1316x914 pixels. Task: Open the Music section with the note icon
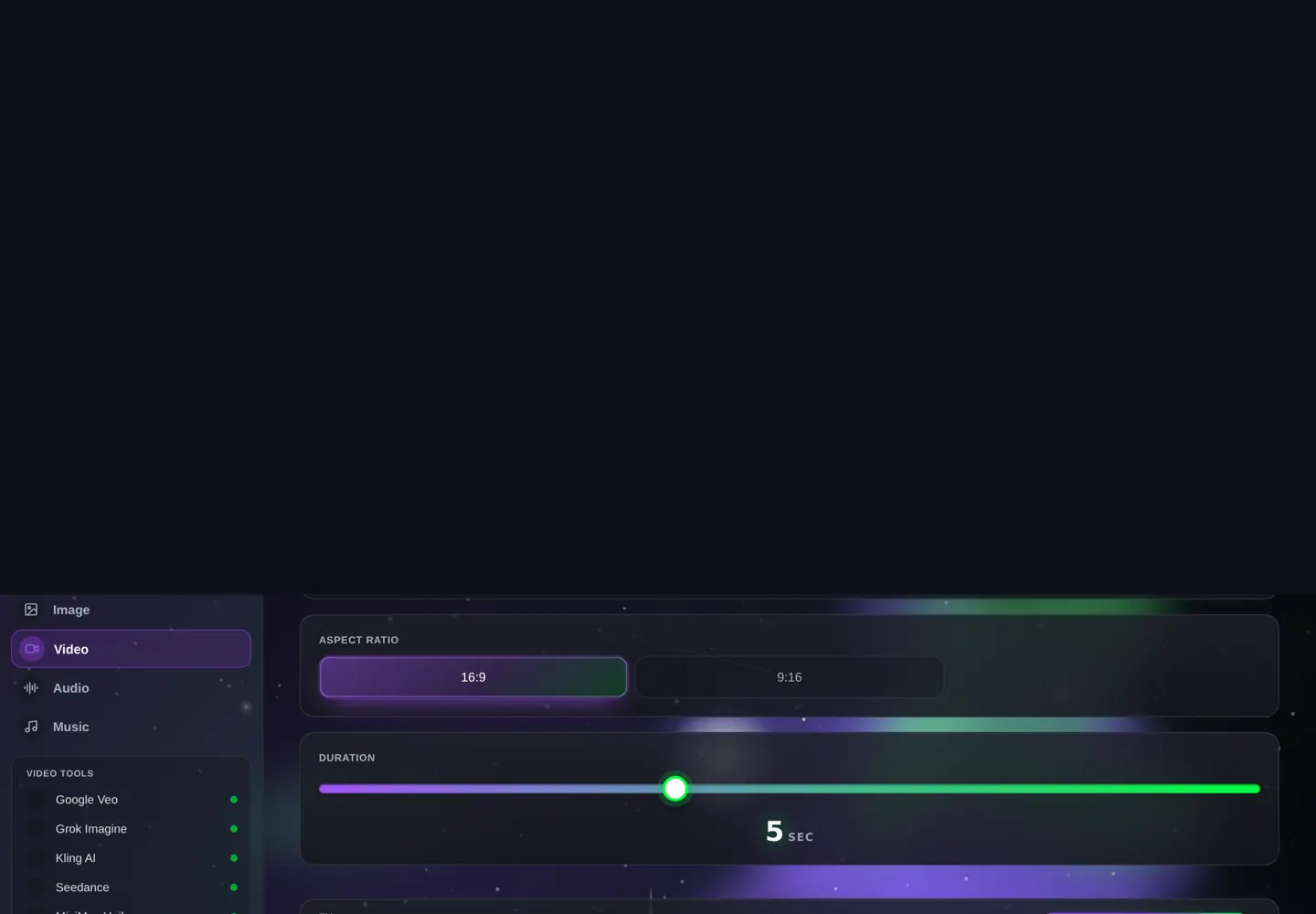pyautogui.click(x=31, y=727)
